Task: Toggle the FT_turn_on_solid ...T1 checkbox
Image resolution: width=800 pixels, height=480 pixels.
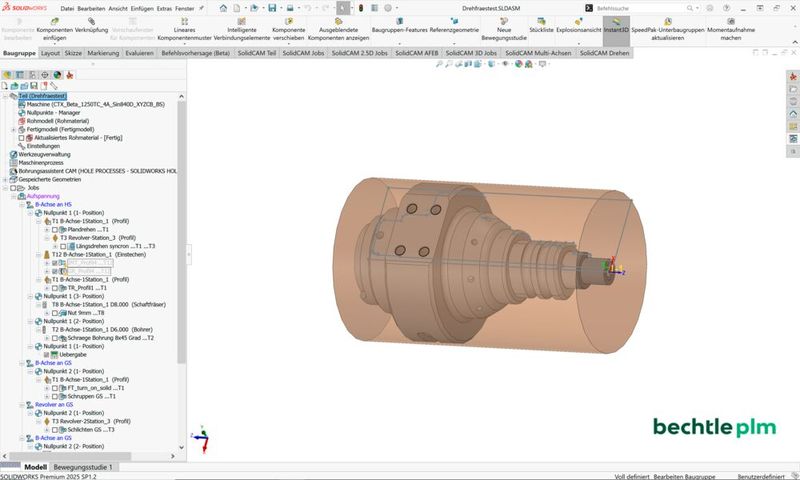Action: (x=55, y=388)
